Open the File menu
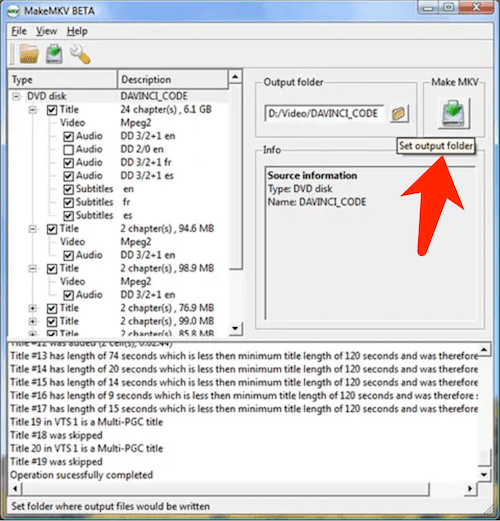Viewport: 500px width, 521px height. click(19, 31)
